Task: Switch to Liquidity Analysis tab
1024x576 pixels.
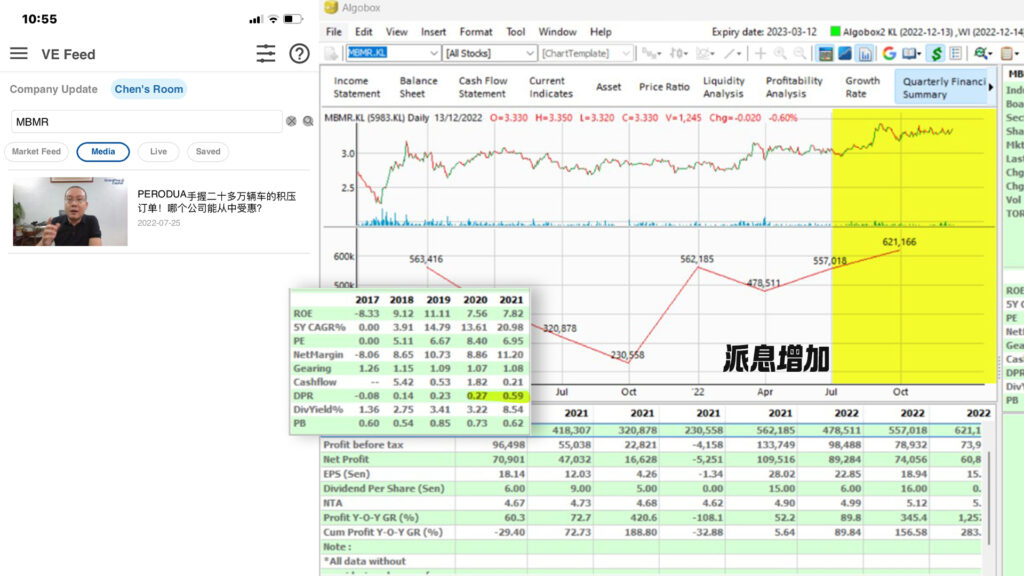Action: tap(724, 87)
